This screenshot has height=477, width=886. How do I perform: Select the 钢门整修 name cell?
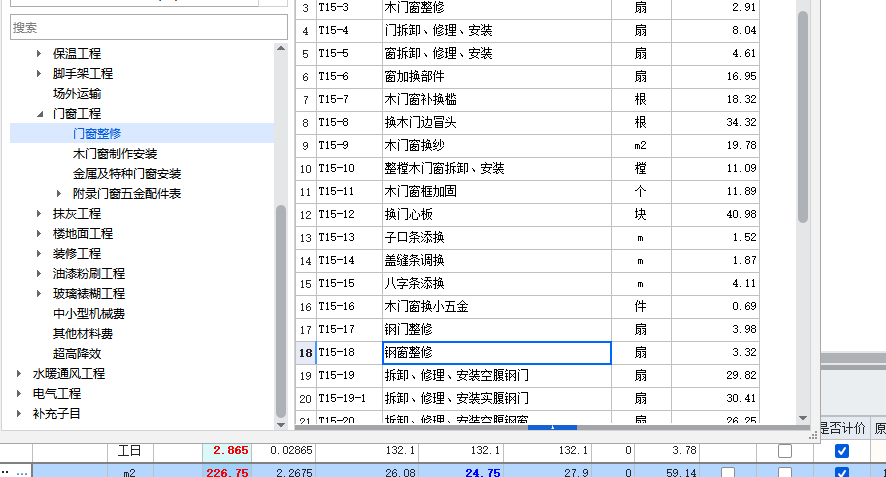click(497, 329)
